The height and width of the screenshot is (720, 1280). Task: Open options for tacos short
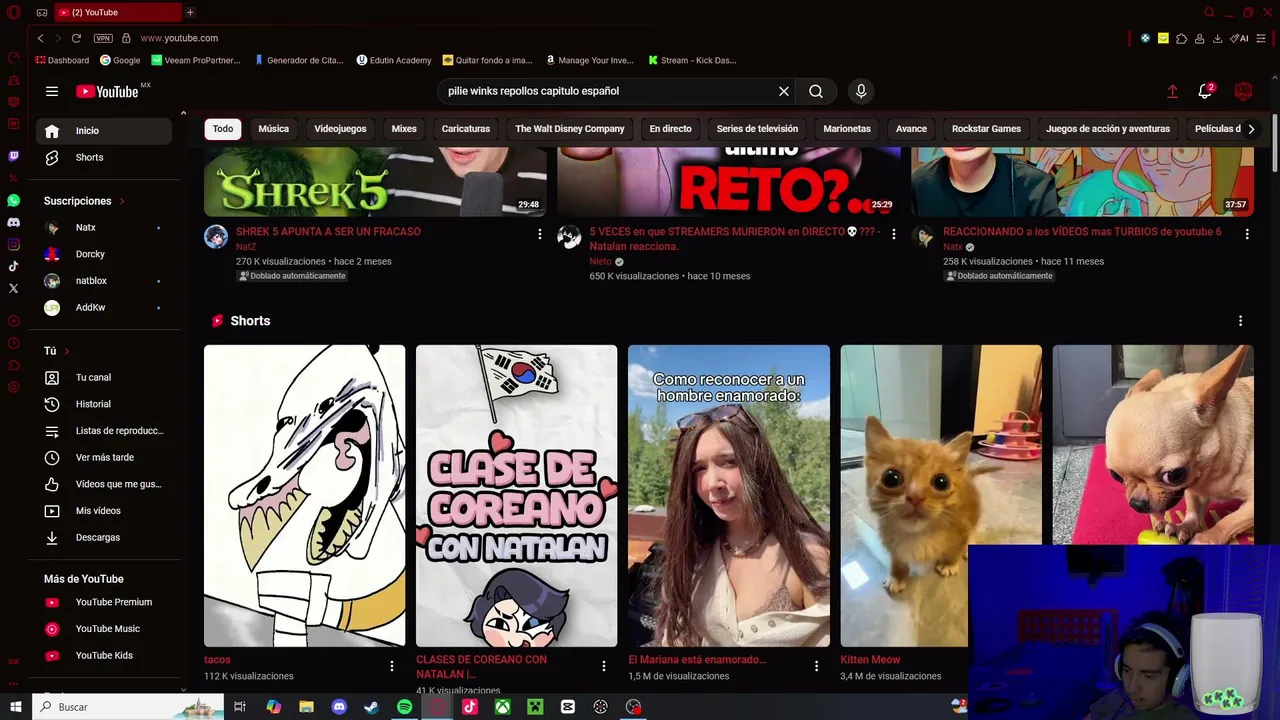392,666
